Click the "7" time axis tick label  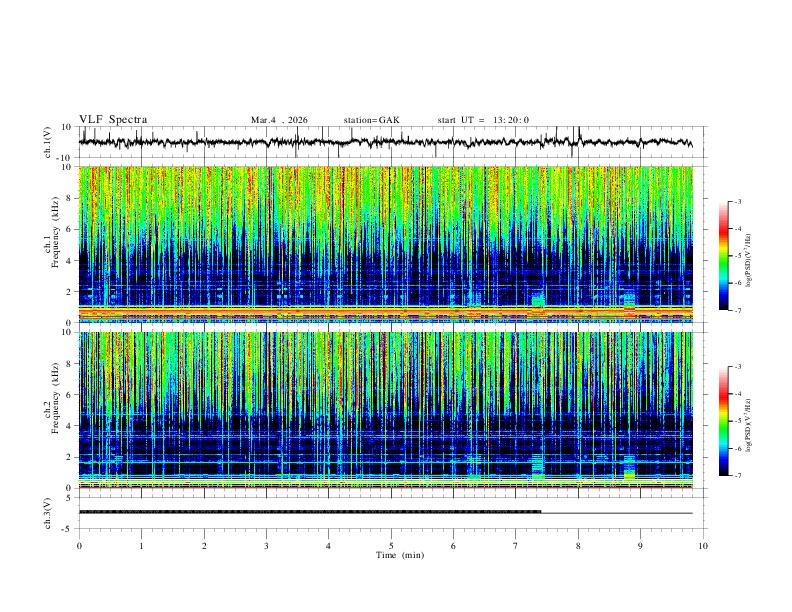pyautogui.click(x=516, y=546)
